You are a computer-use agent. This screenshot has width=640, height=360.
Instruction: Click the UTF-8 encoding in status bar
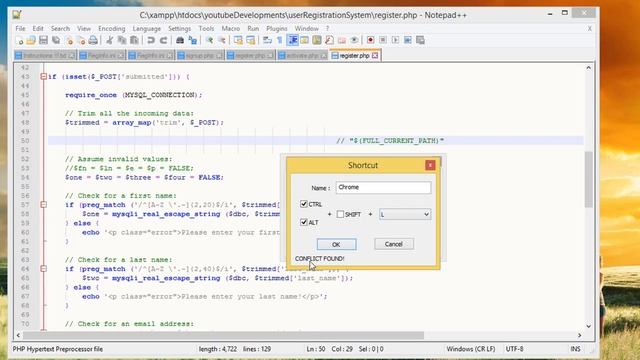(514, 349)
